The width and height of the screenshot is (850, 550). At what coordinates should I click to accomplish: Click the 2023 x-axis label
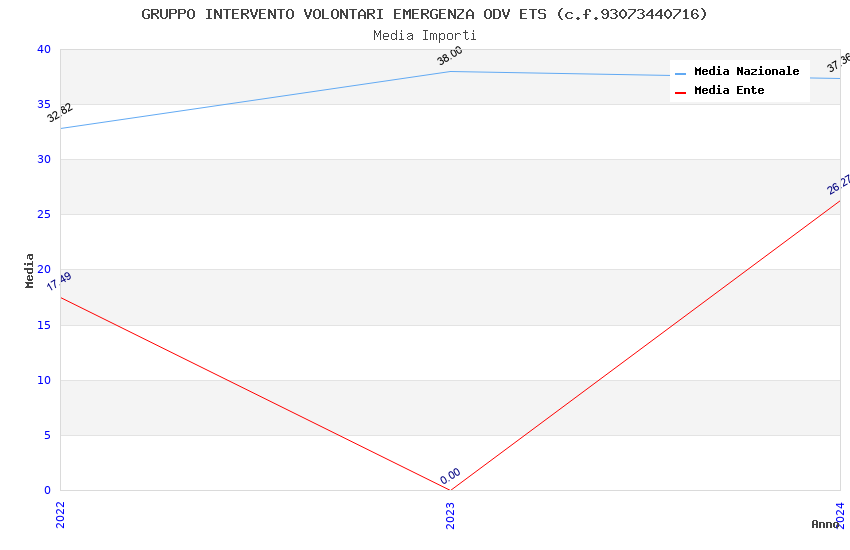[450, 515]
